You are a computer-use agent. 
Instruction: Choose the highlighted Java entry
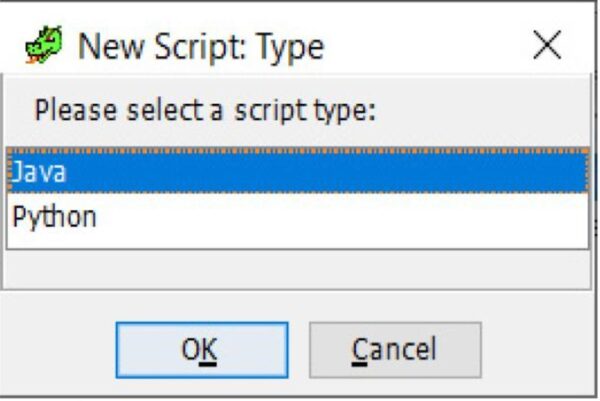point(298,171)
